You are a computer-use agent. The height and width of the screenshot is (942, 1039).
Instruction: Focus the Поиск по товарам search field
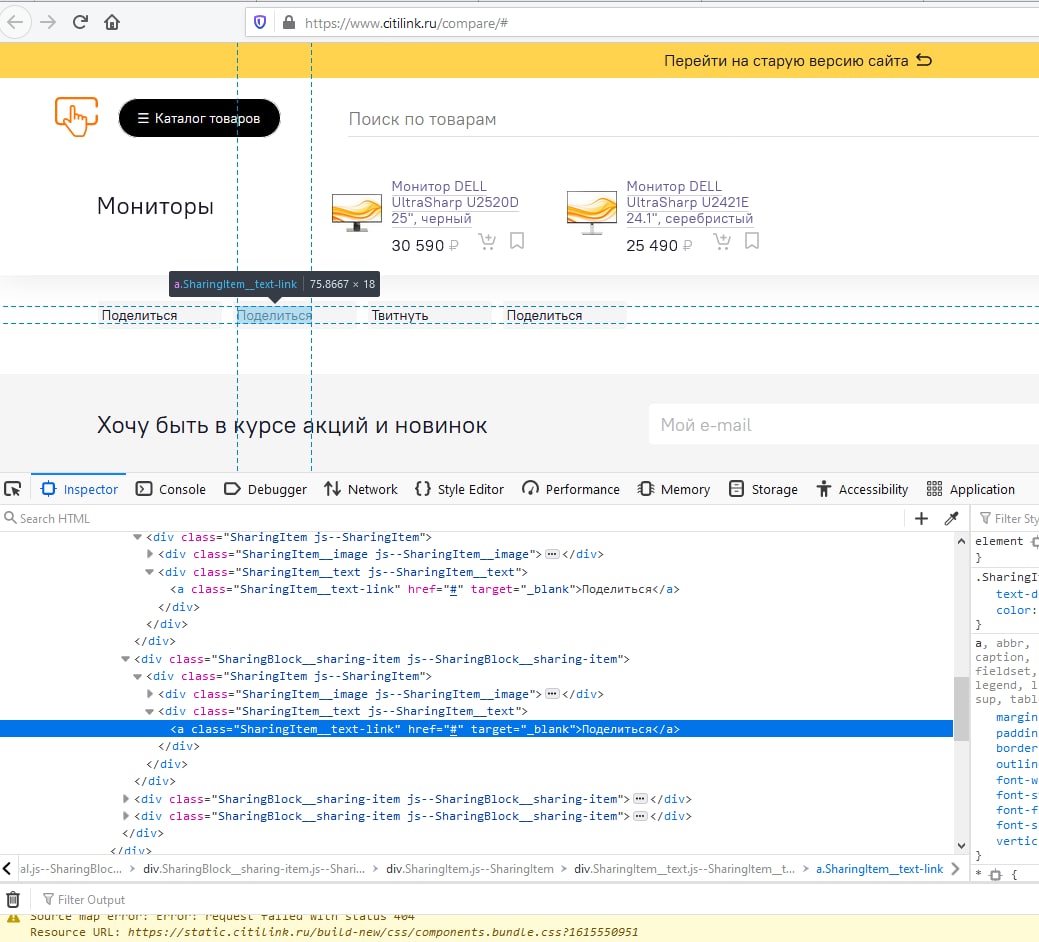(693, 119)
